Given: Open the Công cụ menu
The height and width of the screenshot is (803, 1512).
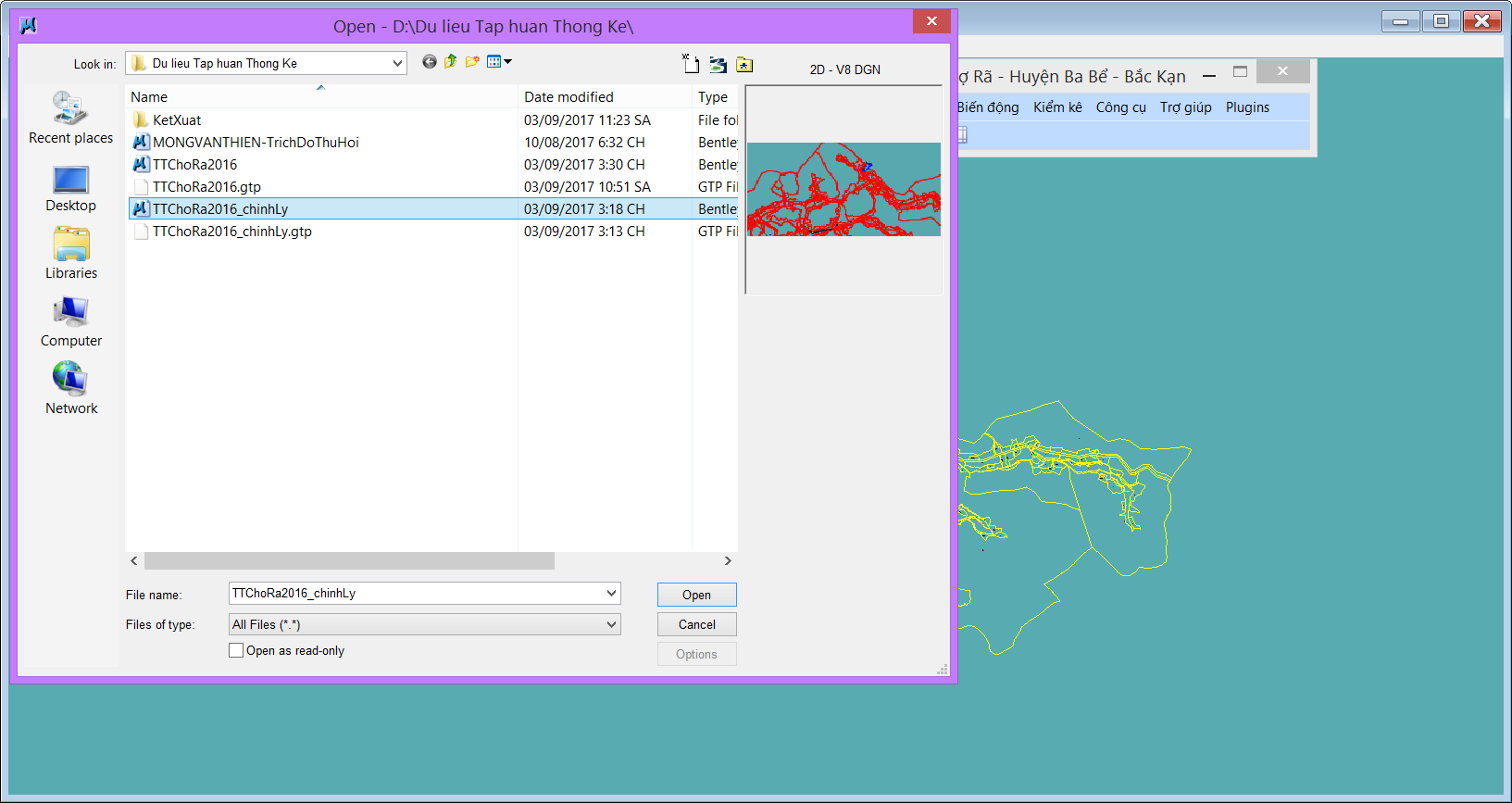Looking at the screenshot, I should pos(1120,107).
